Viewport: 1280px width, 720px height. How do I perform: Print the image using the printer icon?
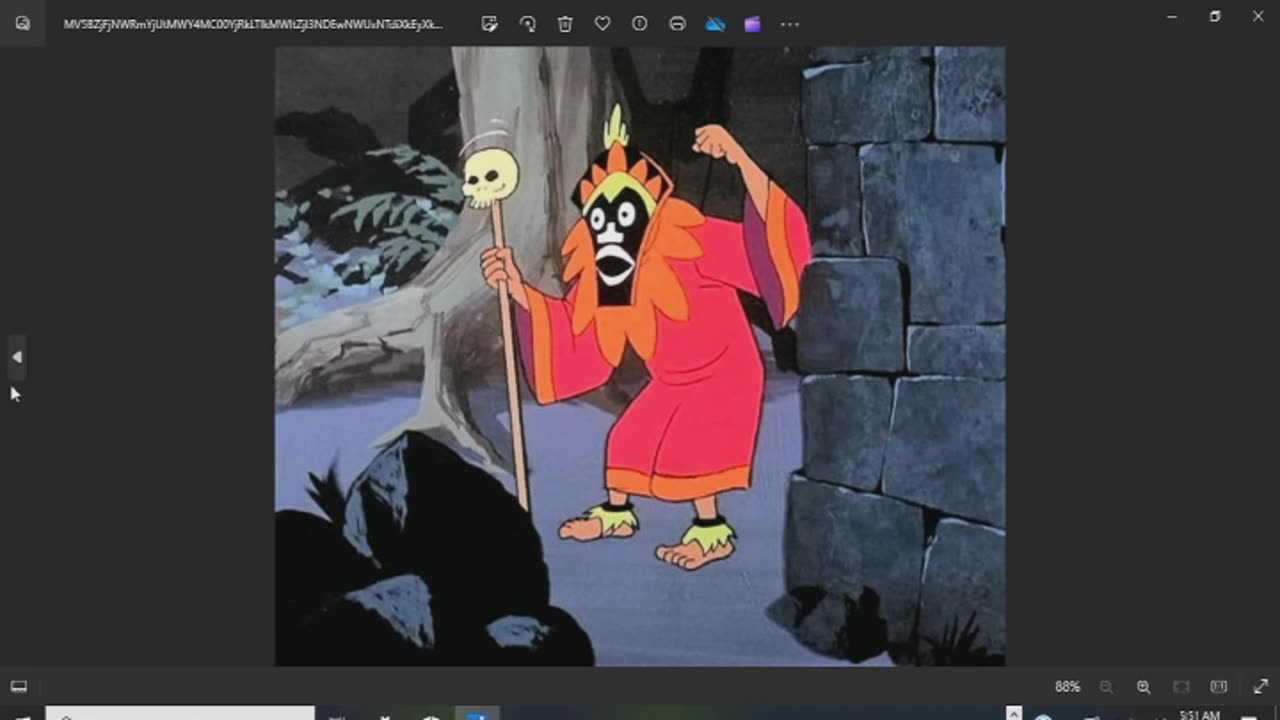click(677, 24)
